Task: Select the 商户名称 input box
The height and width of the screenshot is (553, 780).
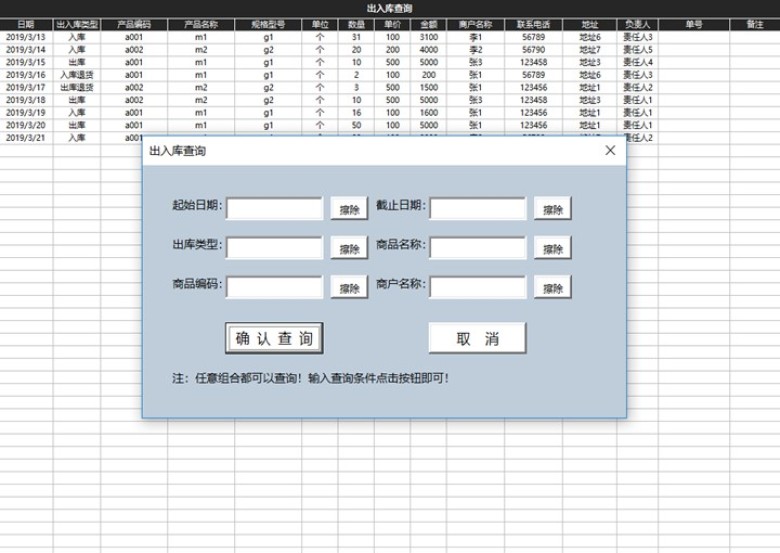Action: click(478, 287)
